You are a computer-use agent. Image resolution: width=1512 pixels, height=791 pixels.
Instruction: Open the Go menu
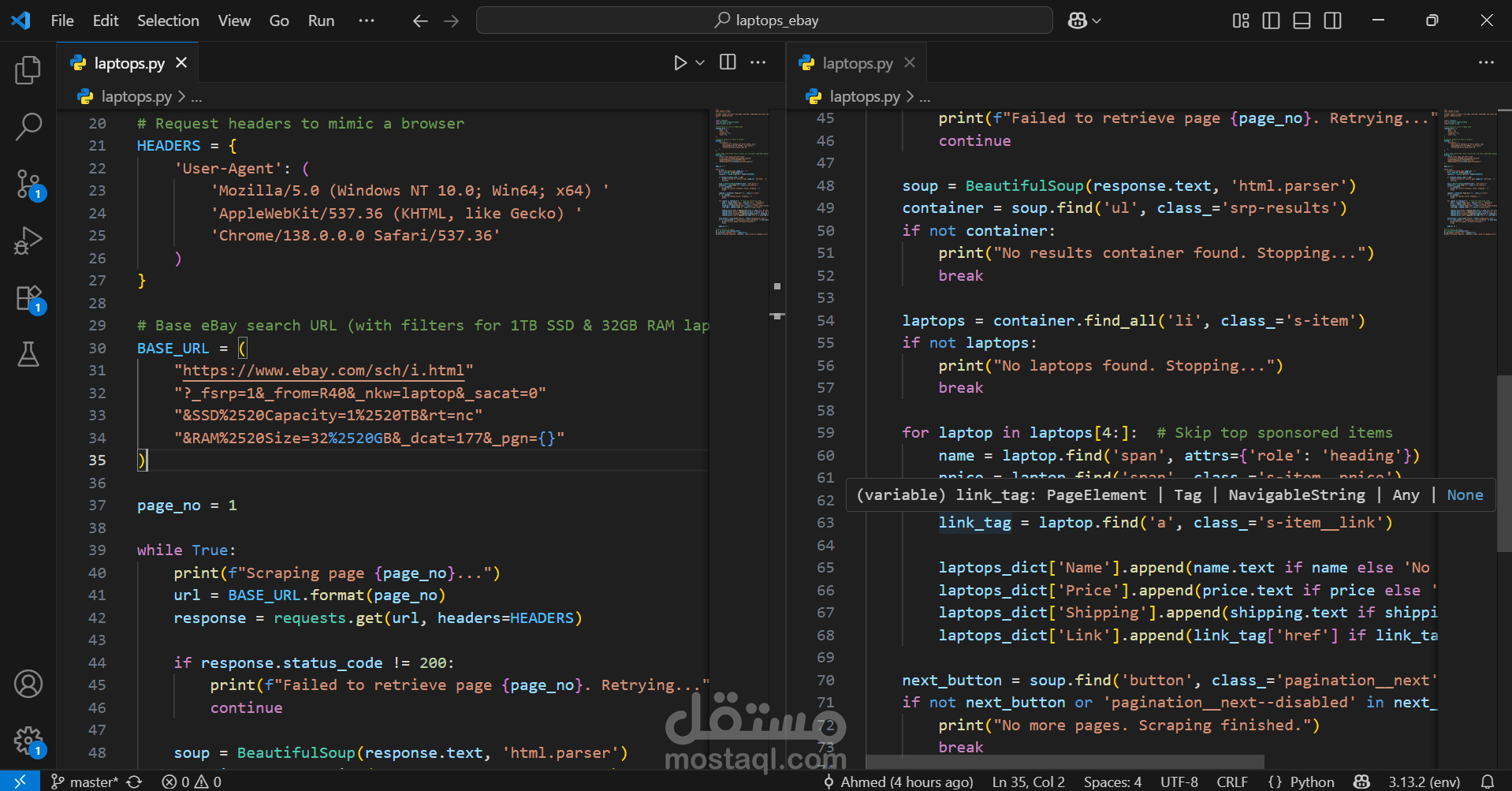pos(279,21)
